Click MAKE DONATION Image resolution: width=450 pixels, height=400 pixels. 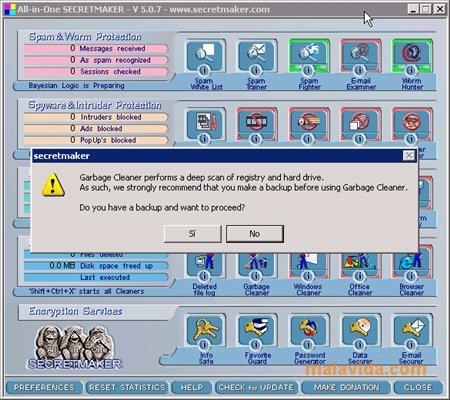pos(346,387)
